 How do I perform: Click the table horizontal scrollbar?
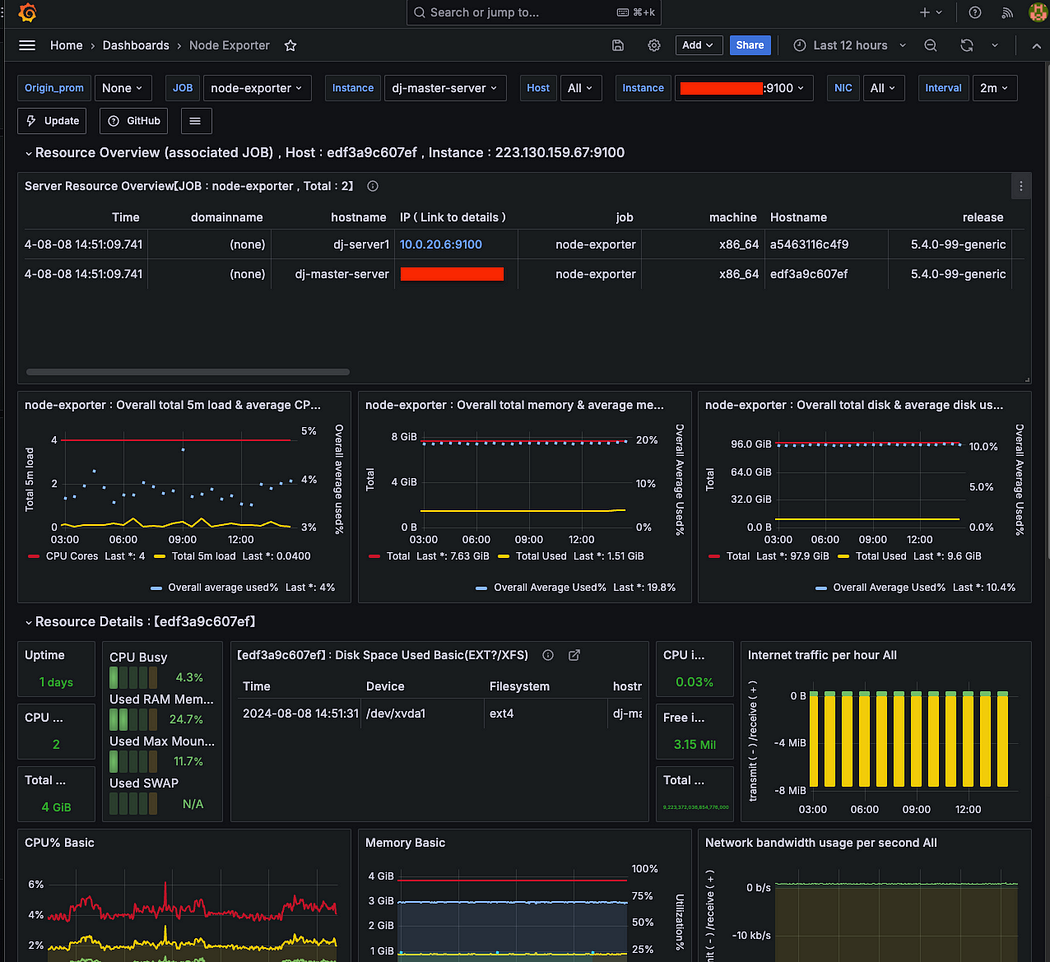click(188, 372)
